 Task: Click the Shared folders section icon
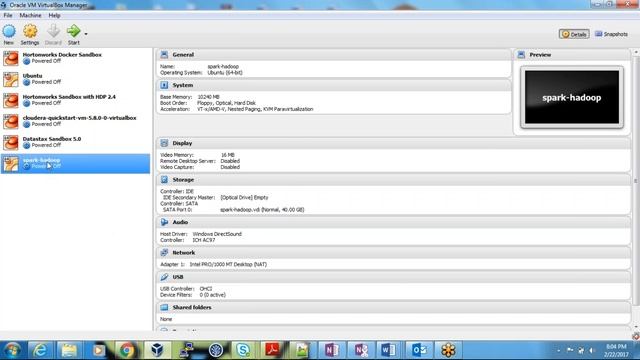coord(164,307)
